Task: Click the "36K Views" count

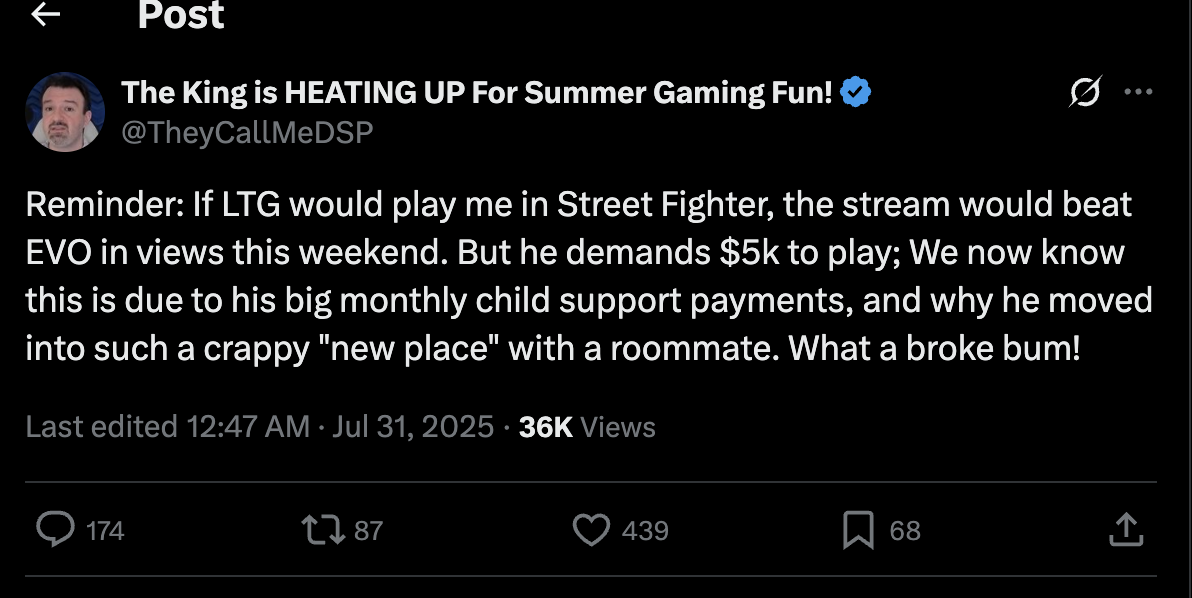Action: (x=587, y=427)
